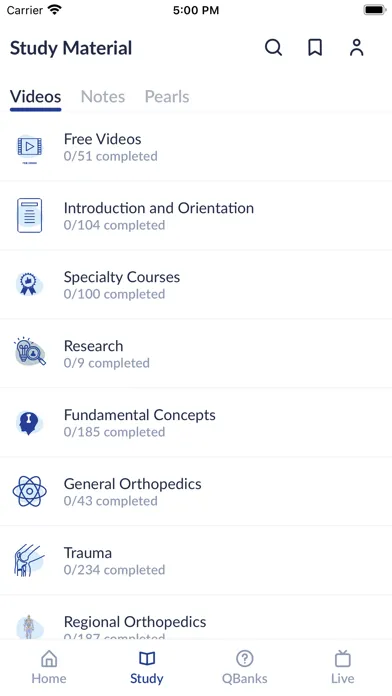This screenshot has height=696, width=392.
Task: Open Regional Orthopedics category
Action: coord(196,627)
